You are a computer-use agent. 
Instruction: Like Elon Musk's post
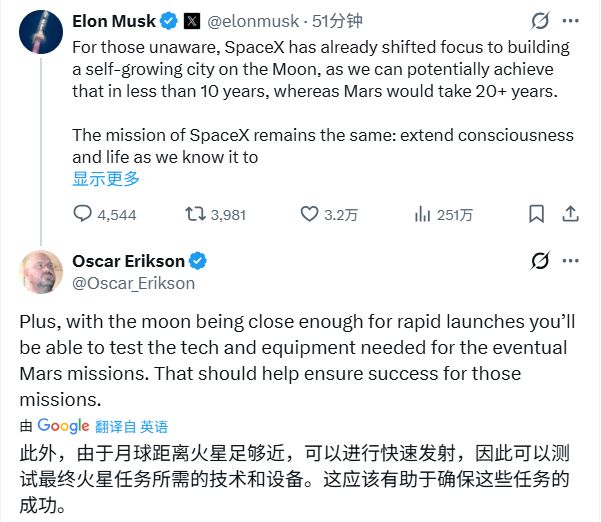pyautogui.click(x=311, y=214)
